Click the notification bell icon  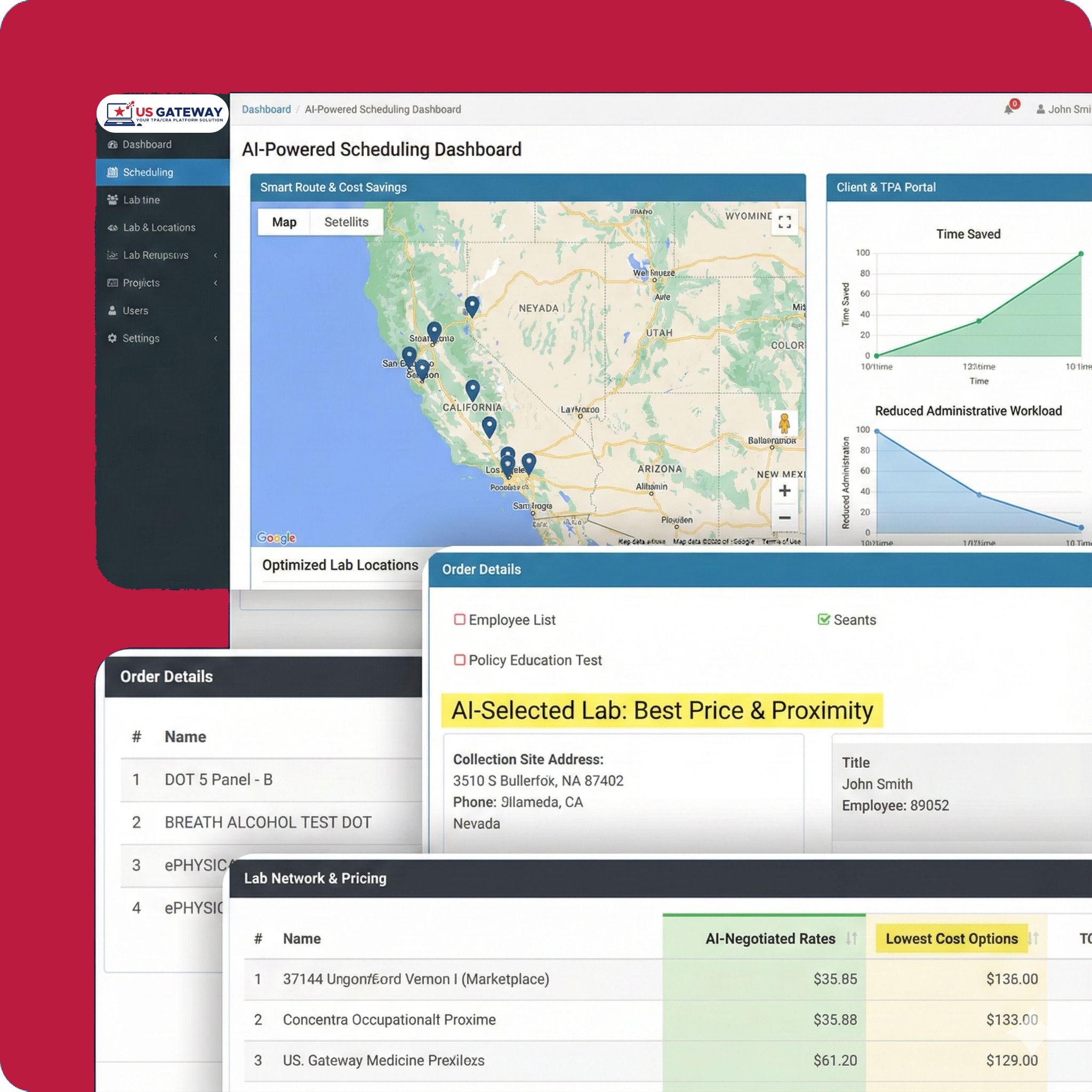pyautogui.click(x=1009, y=109)
